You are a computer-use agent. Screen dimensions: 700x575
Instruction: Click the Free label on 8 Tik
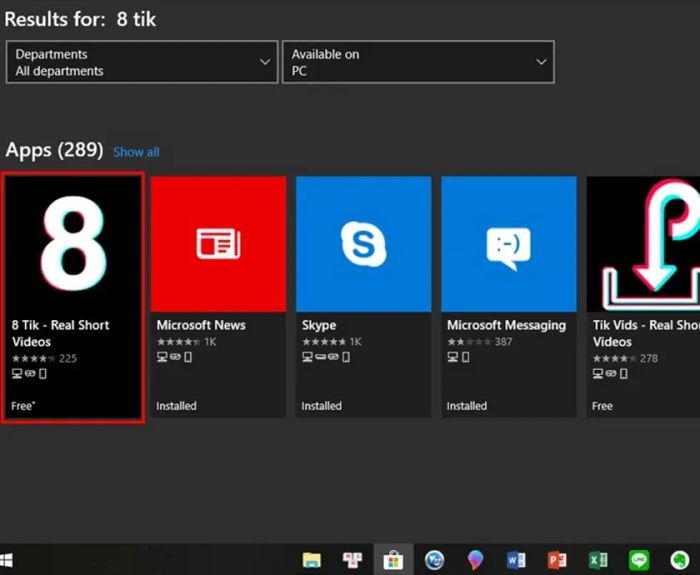(x=23, y=406)
